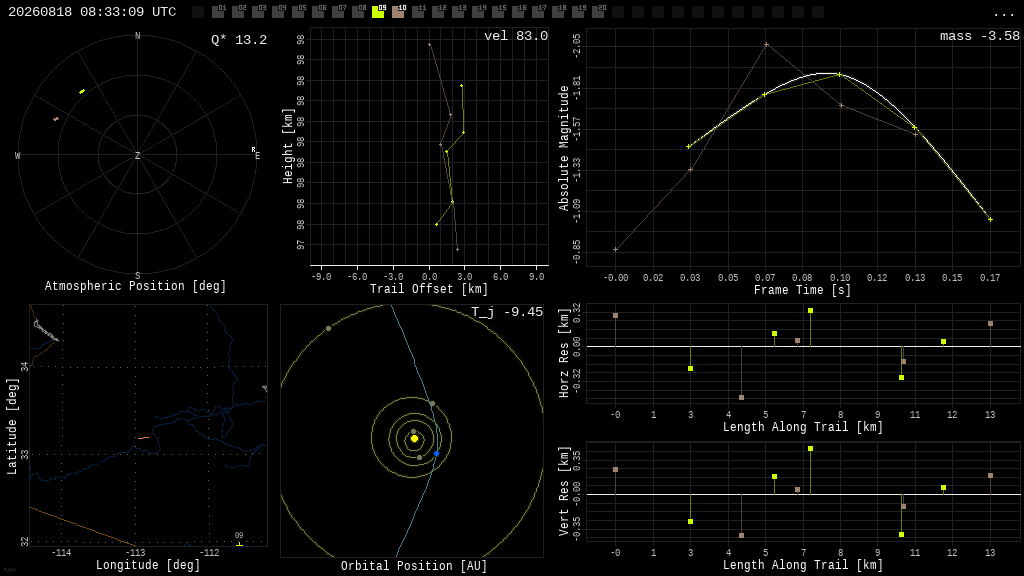Click yellow meteor marker in sky plot
The width and height of the screenshot is (1024, 576).
pos(82,91)
